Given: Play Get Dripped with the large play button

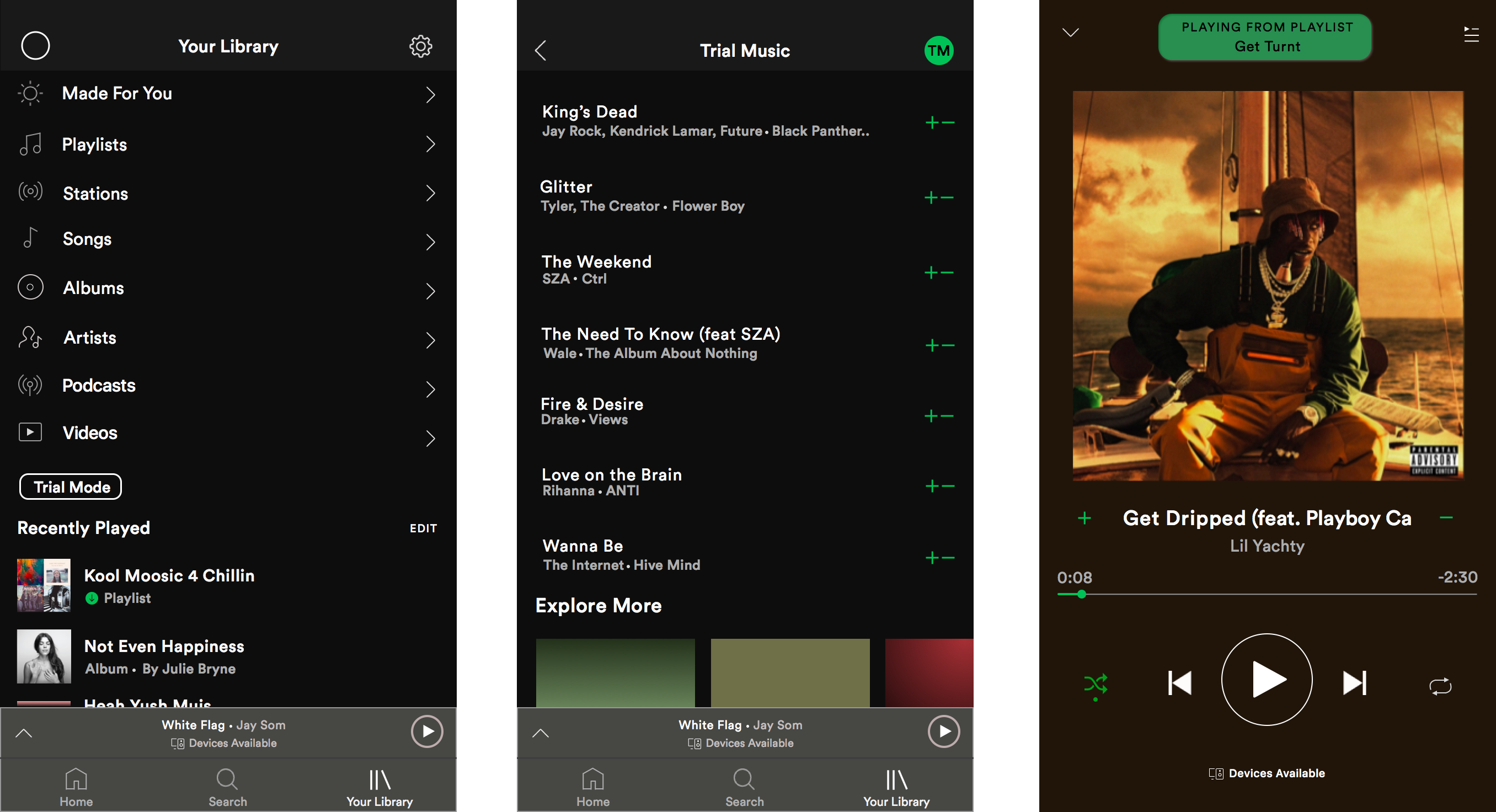Looking at the screenshot, I should pos(1267,679).
